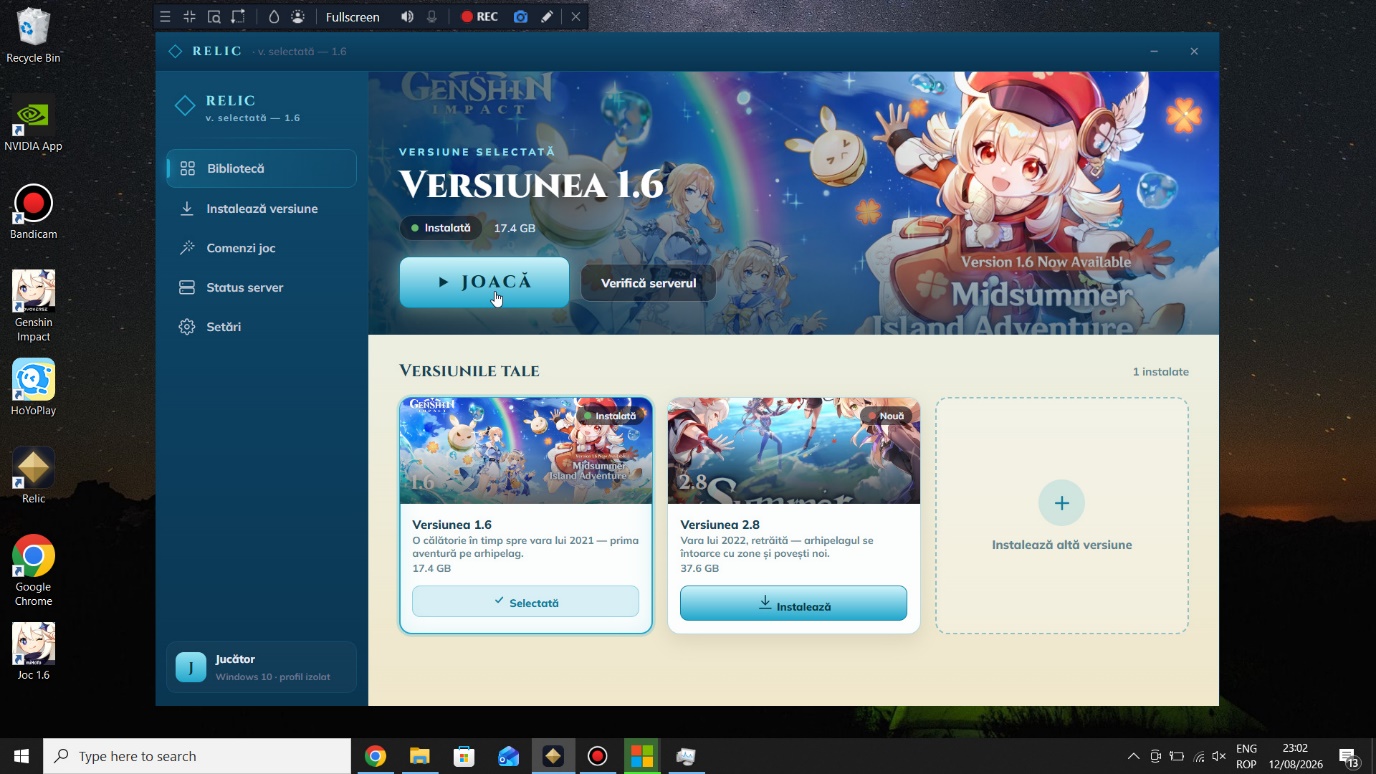1376x774 pixels.
Task: Click the Bandicam collapse-arrows icon
Action: [x=189, y=17]
